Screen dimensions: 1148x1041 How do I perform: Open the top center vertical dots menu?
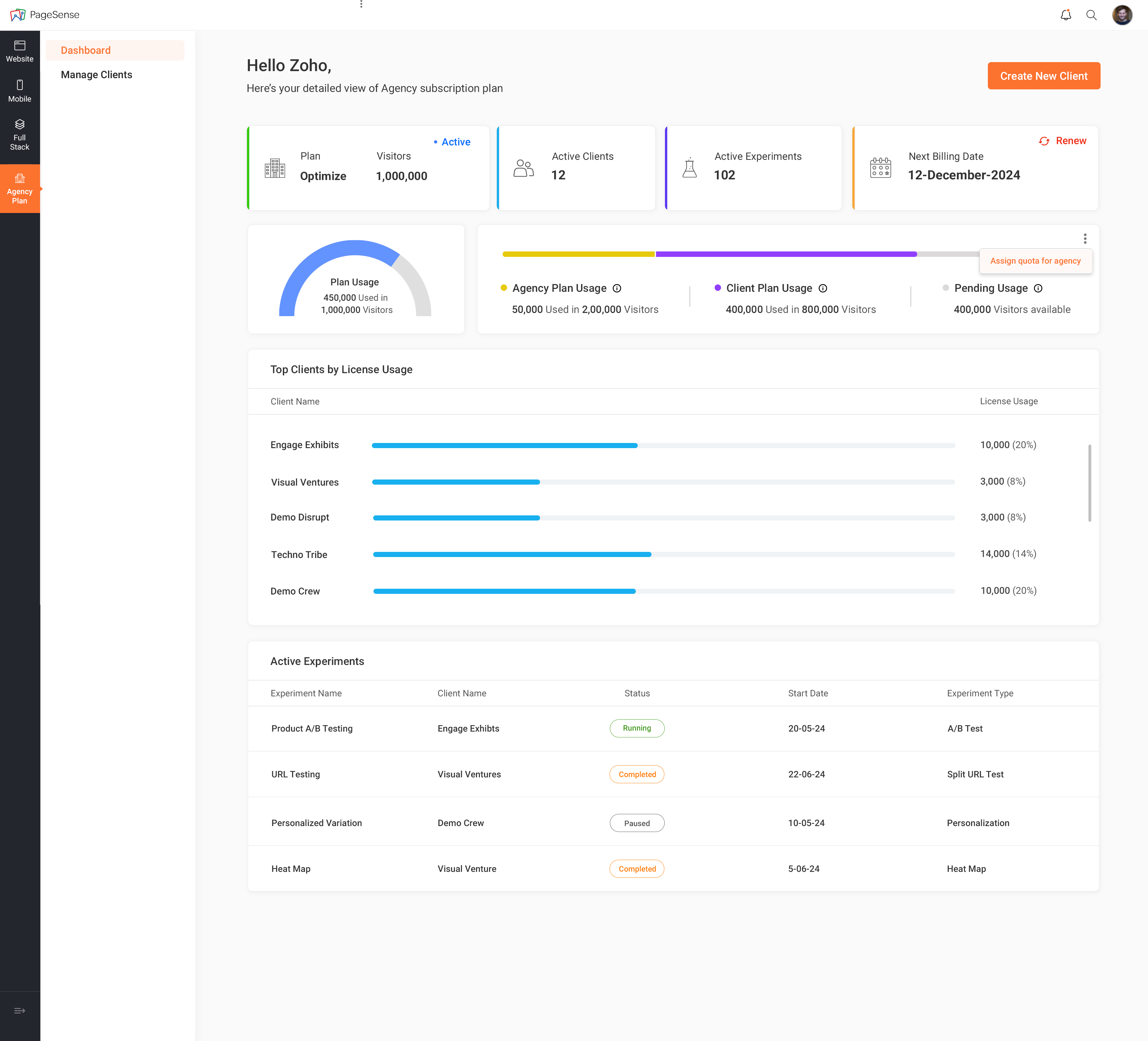pos(361,4)
